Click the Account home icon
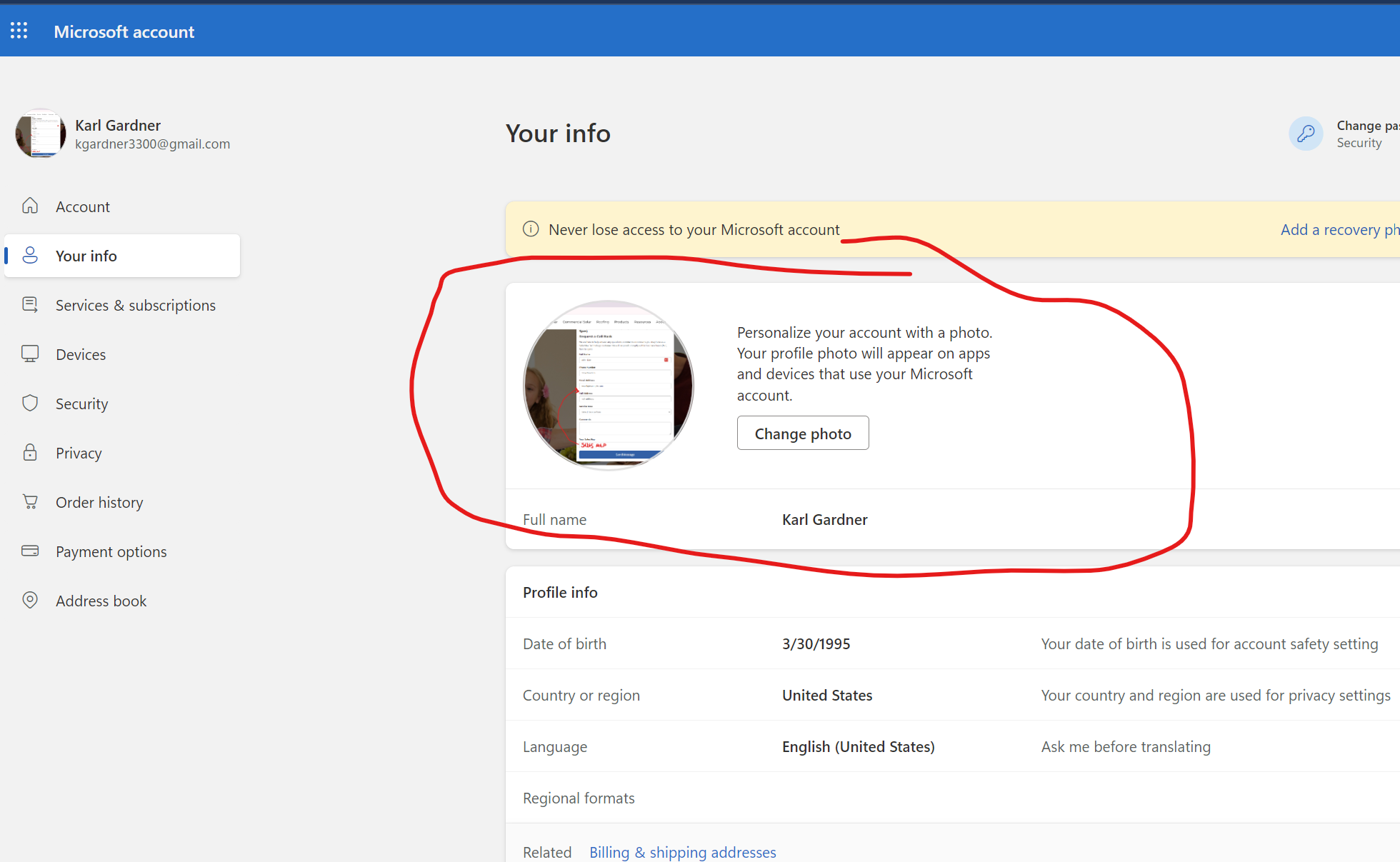Viewport: 1400px width, 862px height. (x=30, y=206)
